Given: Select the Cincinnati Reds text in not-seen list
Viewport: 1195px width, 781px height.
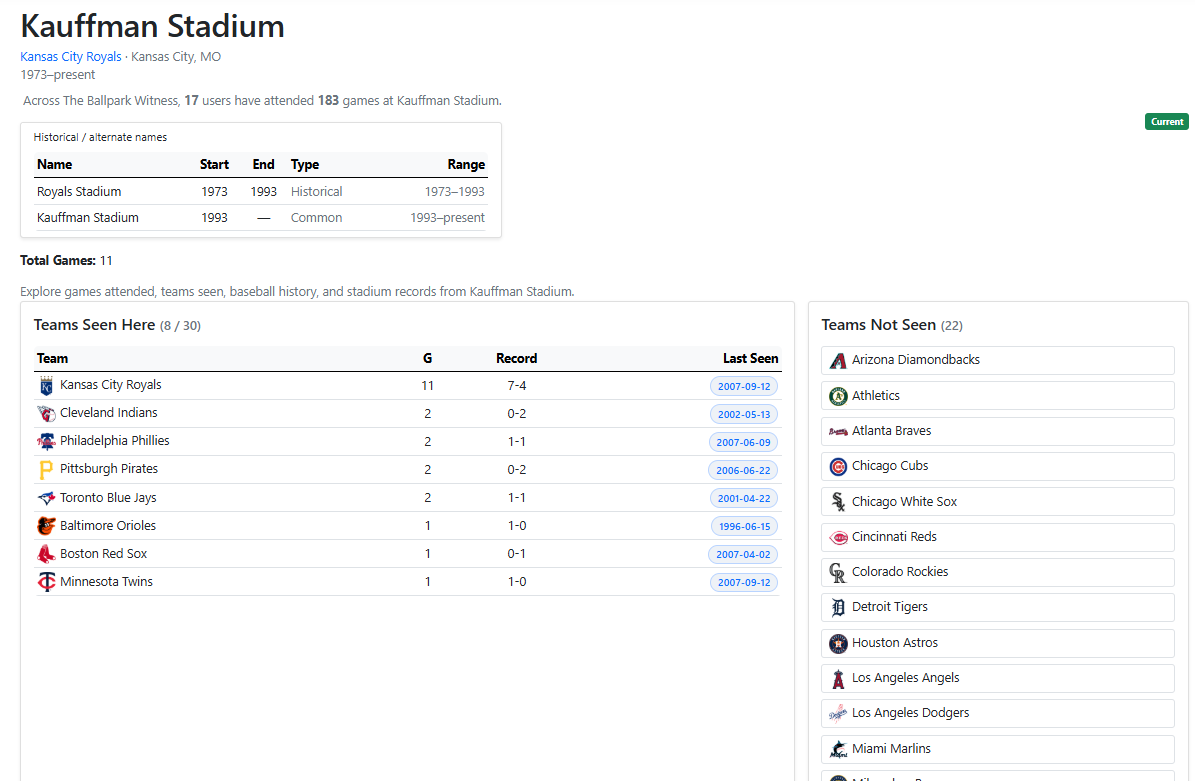Looking at the screenshot, I should click(894, 536).
